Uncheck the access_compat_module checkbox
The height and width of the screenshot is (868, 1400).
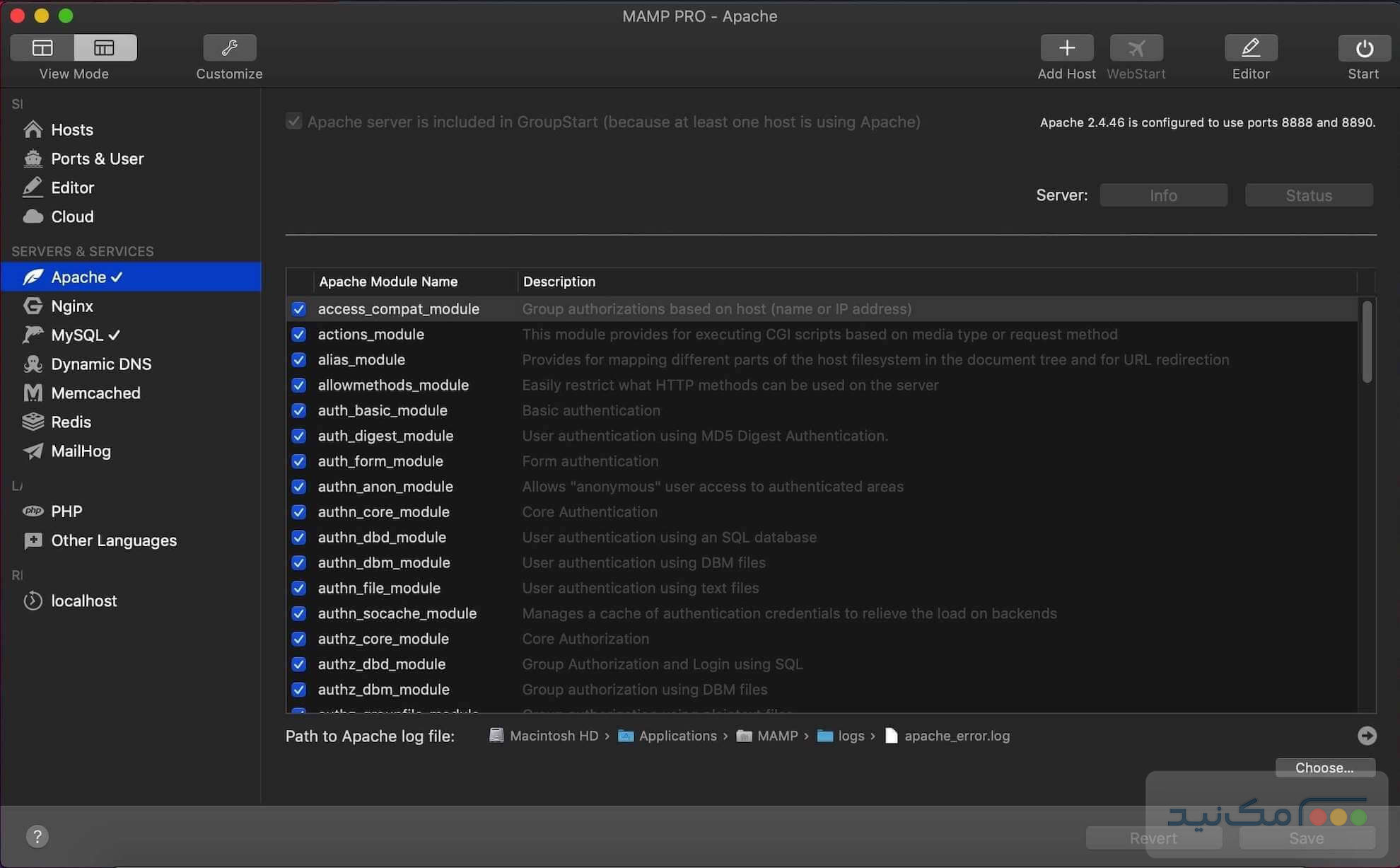coord(299,309)
